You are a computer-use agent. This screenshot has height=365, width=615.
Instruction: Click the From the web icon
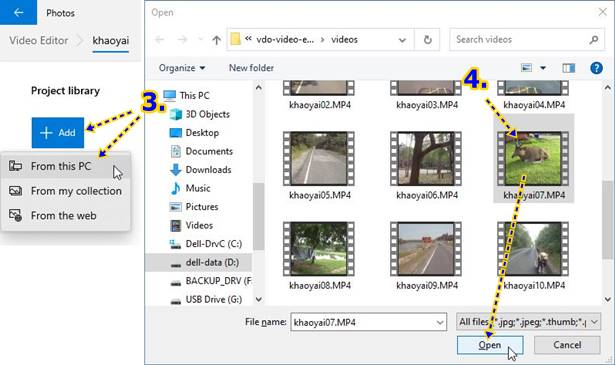pyautogui.click(x=15, y=215)
